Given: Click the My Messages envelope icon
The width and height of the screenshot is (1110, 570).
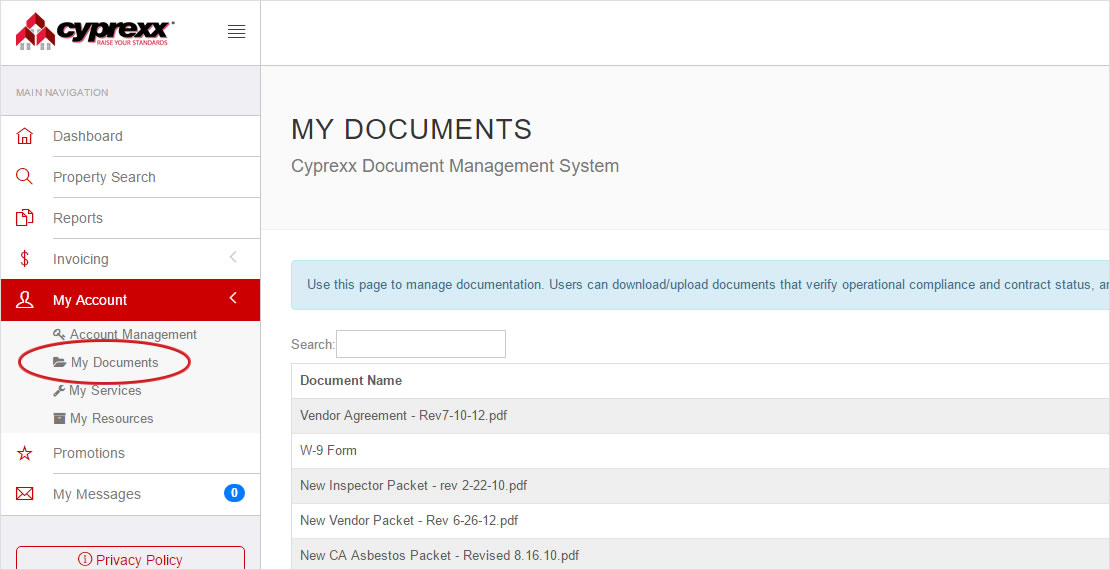Looking at the screenshot, I should (x=25, y=494).
